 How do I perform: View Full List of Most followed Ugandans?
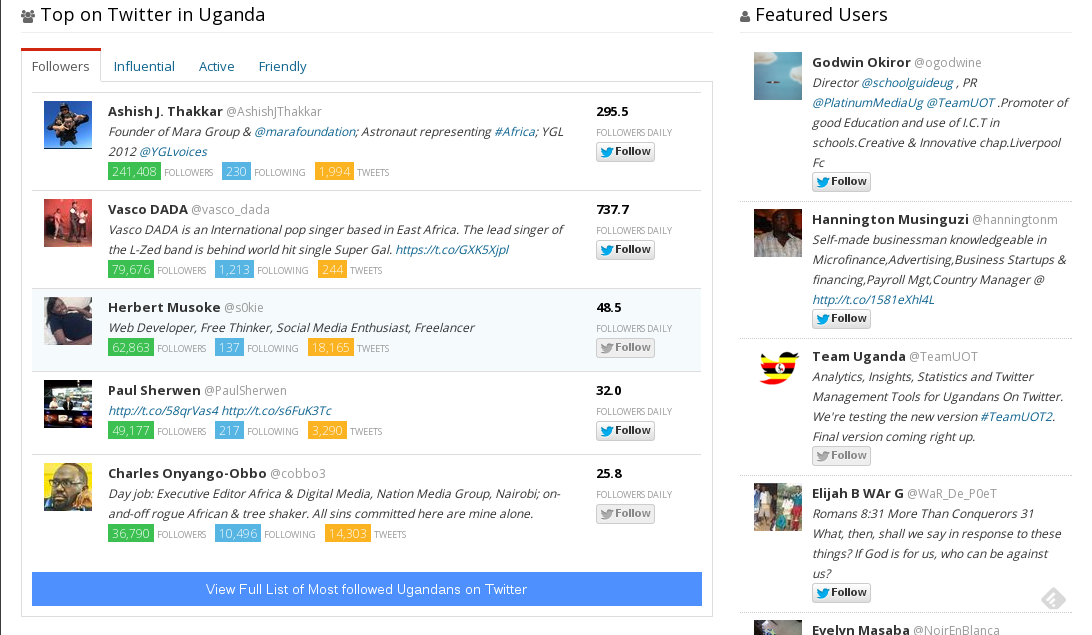(367, 589)
